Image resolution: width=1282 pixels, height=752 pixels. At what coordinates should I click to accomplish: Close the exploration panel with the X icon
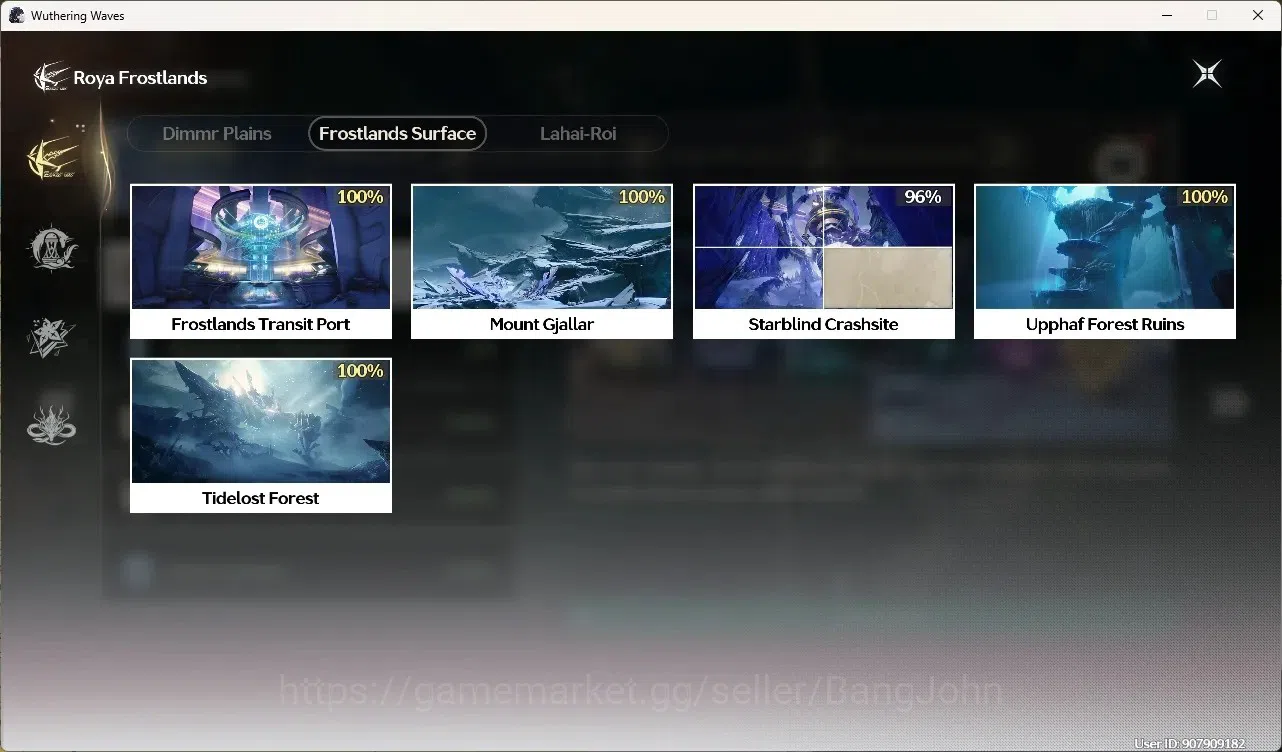[1207, 74]
